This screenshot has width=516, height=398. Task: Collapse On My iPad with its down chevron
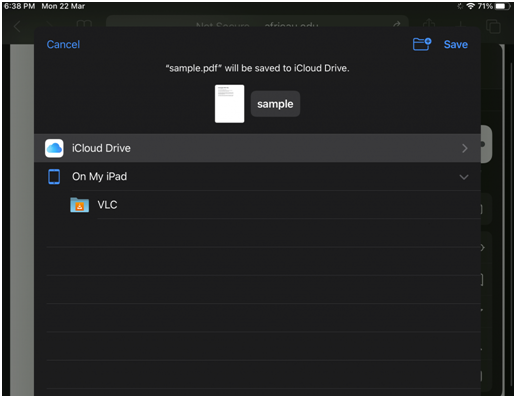pyautogui.click(x=464, y=177)
